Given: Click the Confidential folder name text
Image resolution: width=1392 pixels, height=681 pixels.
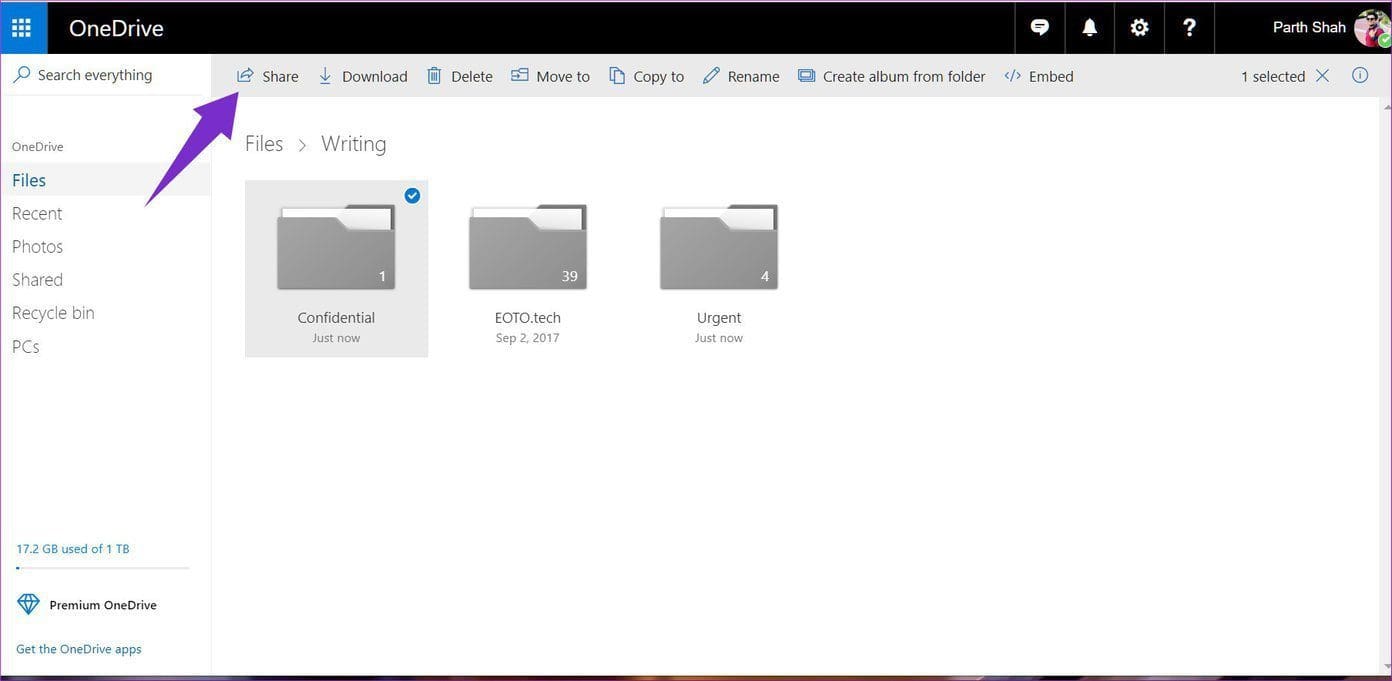Looking at the screenshot, I should (336, 318).
